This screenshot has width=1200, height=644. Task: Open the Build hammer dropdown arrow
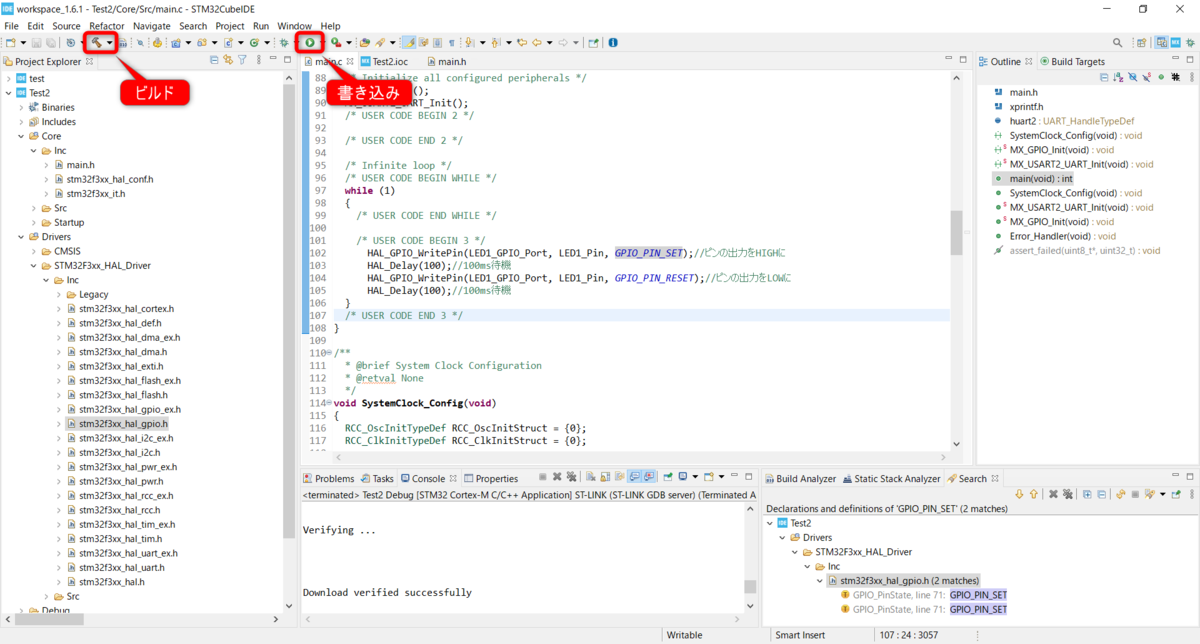tap(110, 42)
